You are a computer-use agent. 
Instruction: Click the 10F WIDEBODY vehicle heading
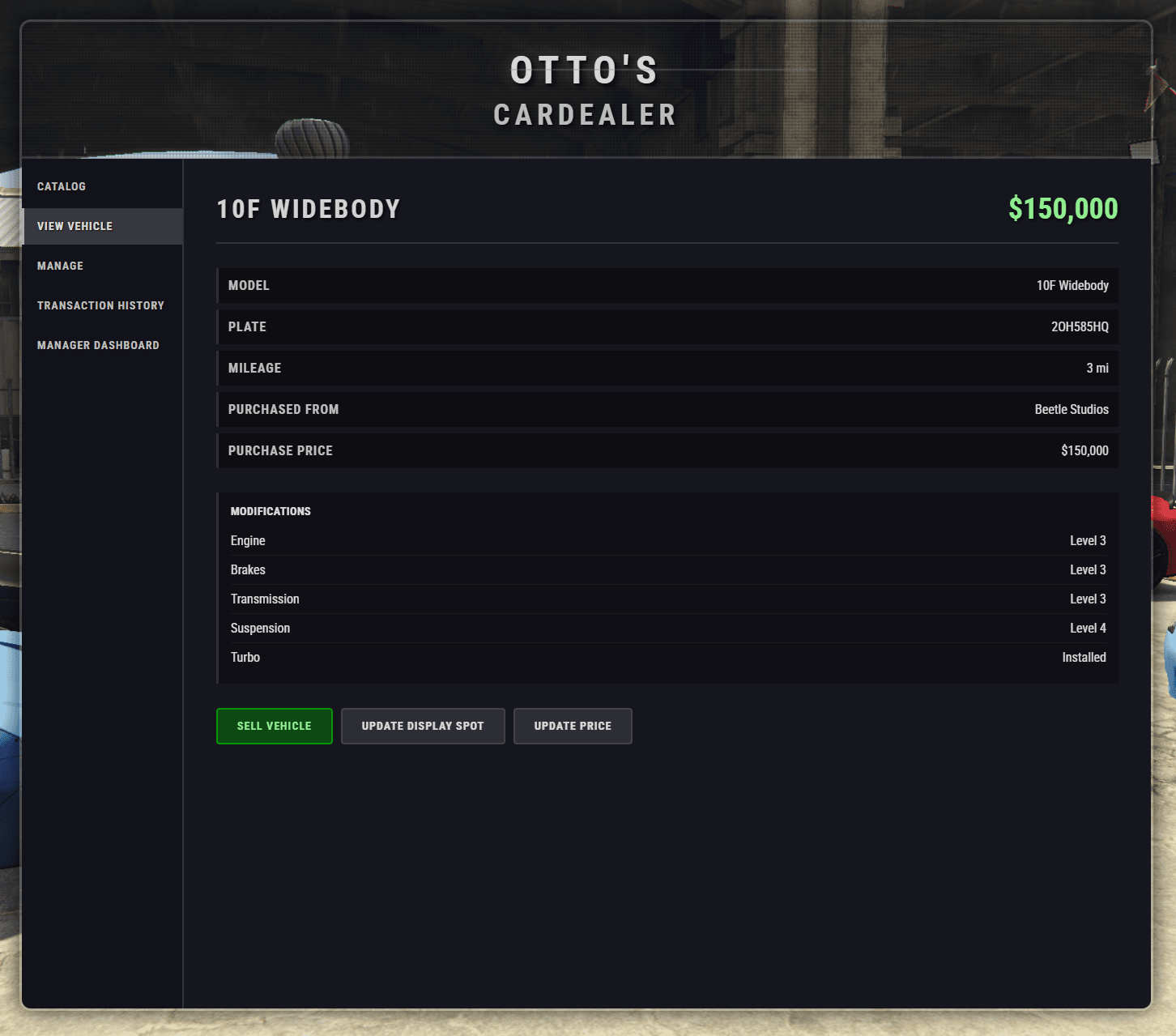point(309,209)
